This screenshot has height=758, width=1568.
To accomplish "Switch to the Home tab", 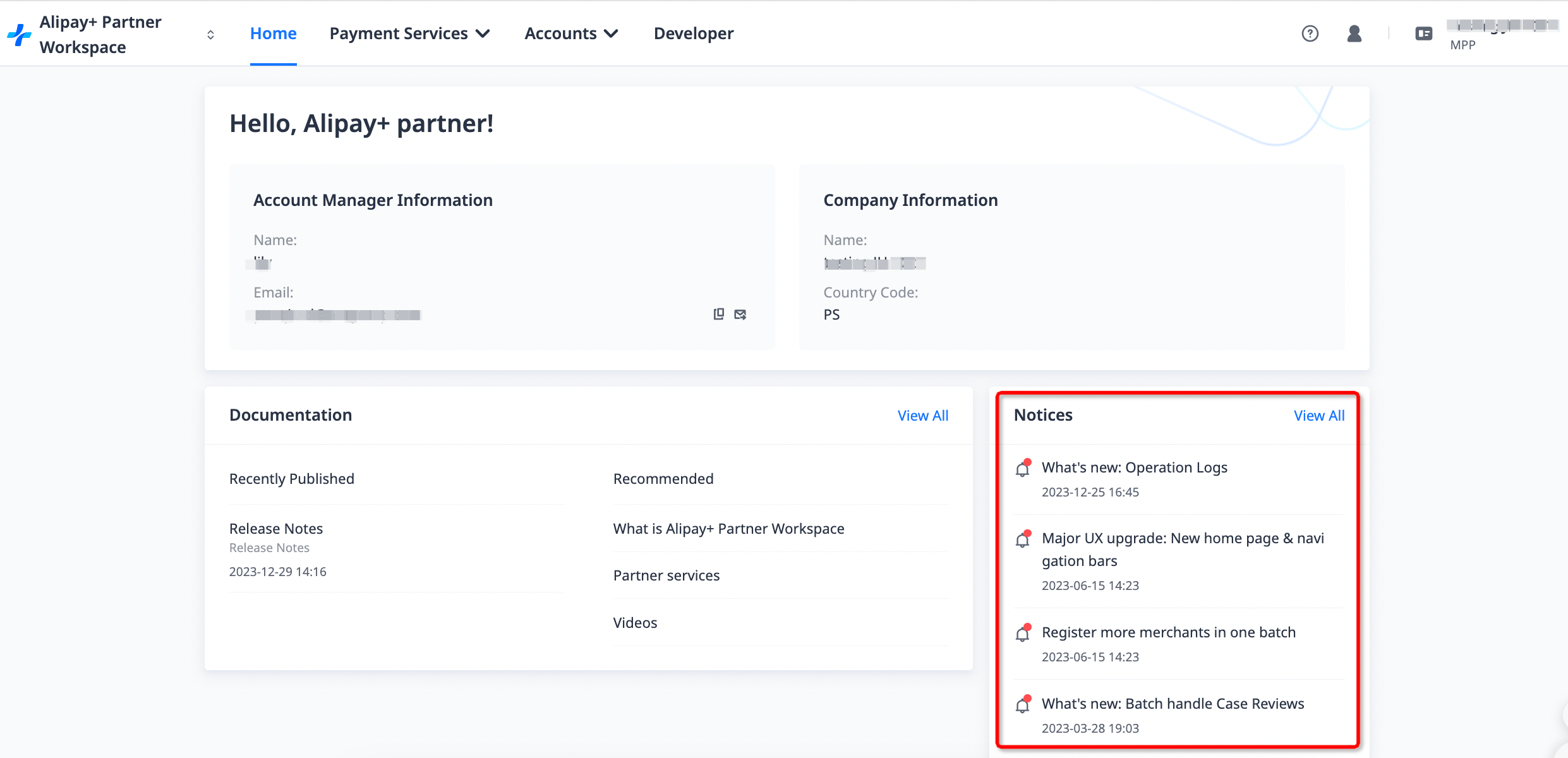I will (273, 33).
